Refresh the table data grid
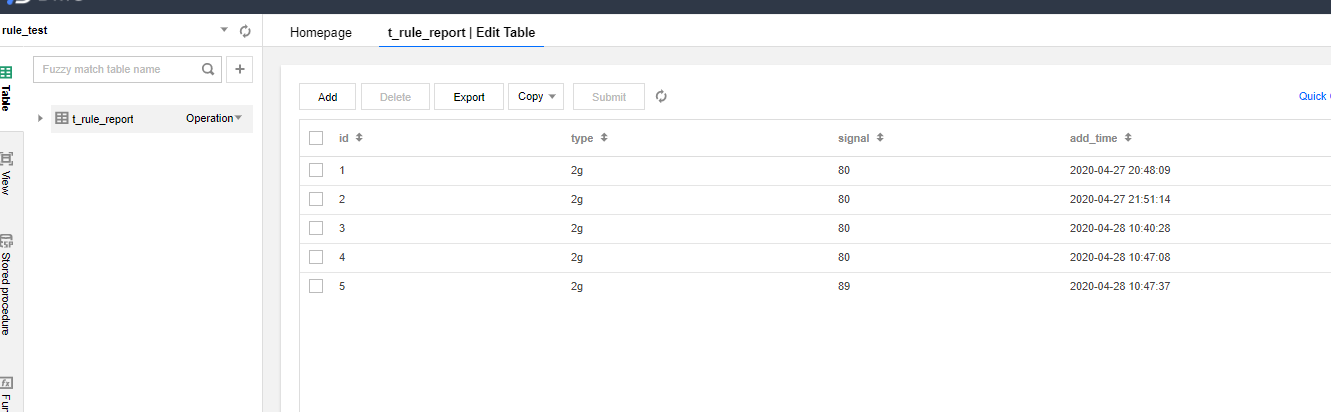Viewport: 1331px width, 412px height. (x=661, y=97)
